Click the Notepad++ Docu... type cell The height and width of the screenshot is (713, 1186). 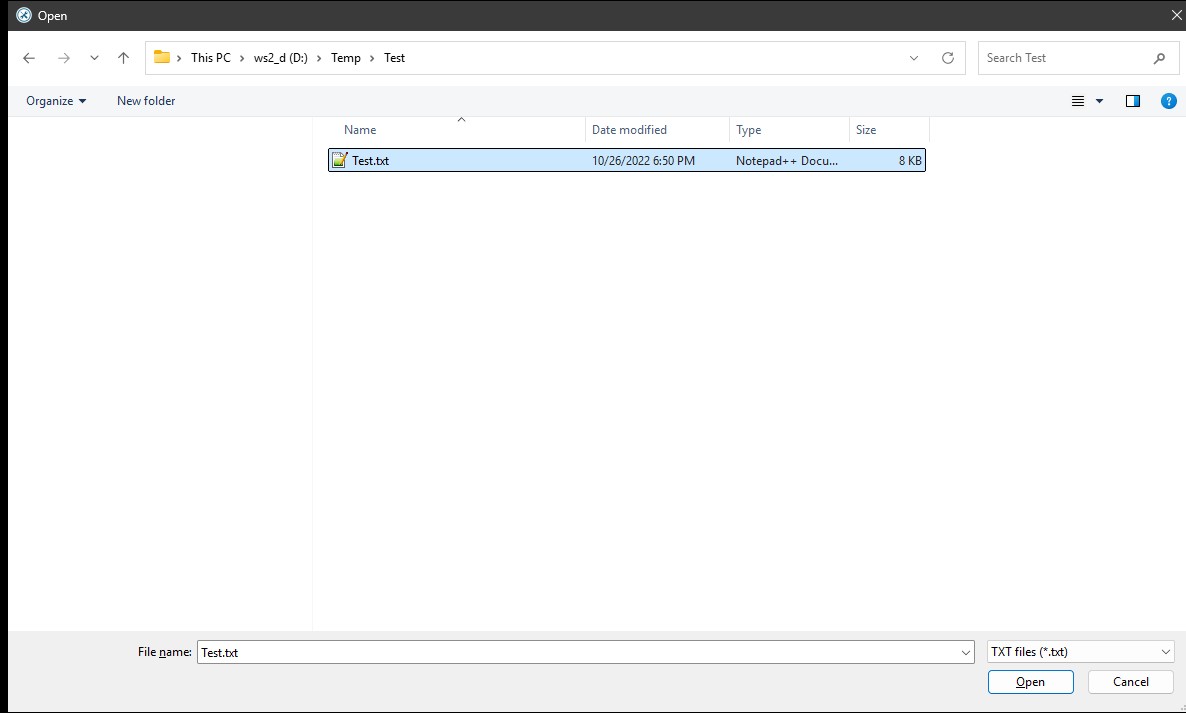(787, 160)
